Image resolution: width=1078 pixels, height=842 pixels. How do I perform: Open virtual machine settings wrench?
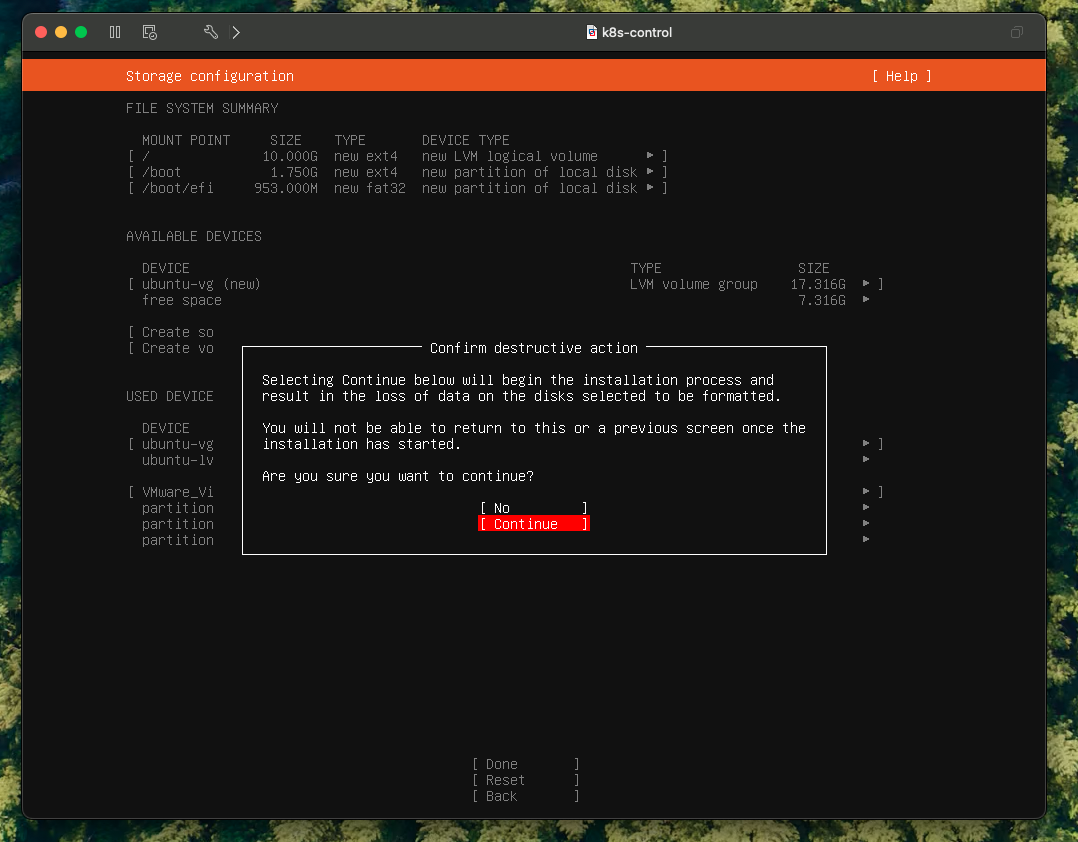[x=210, y=32]
